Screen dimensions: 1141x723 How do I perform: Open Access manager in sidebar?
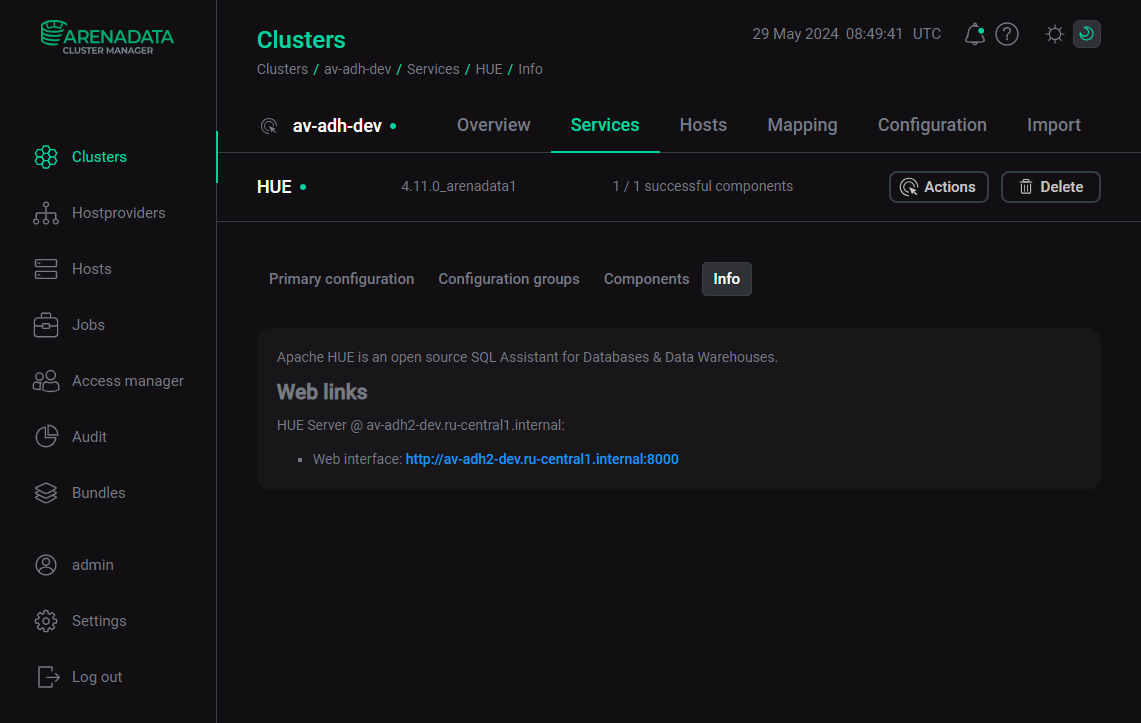click(127, 381)
